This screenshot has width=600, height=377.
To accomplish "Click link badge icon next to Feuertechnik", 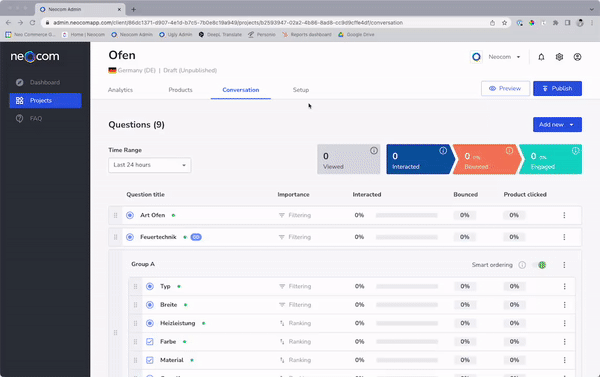I will [x=196, y=237].
